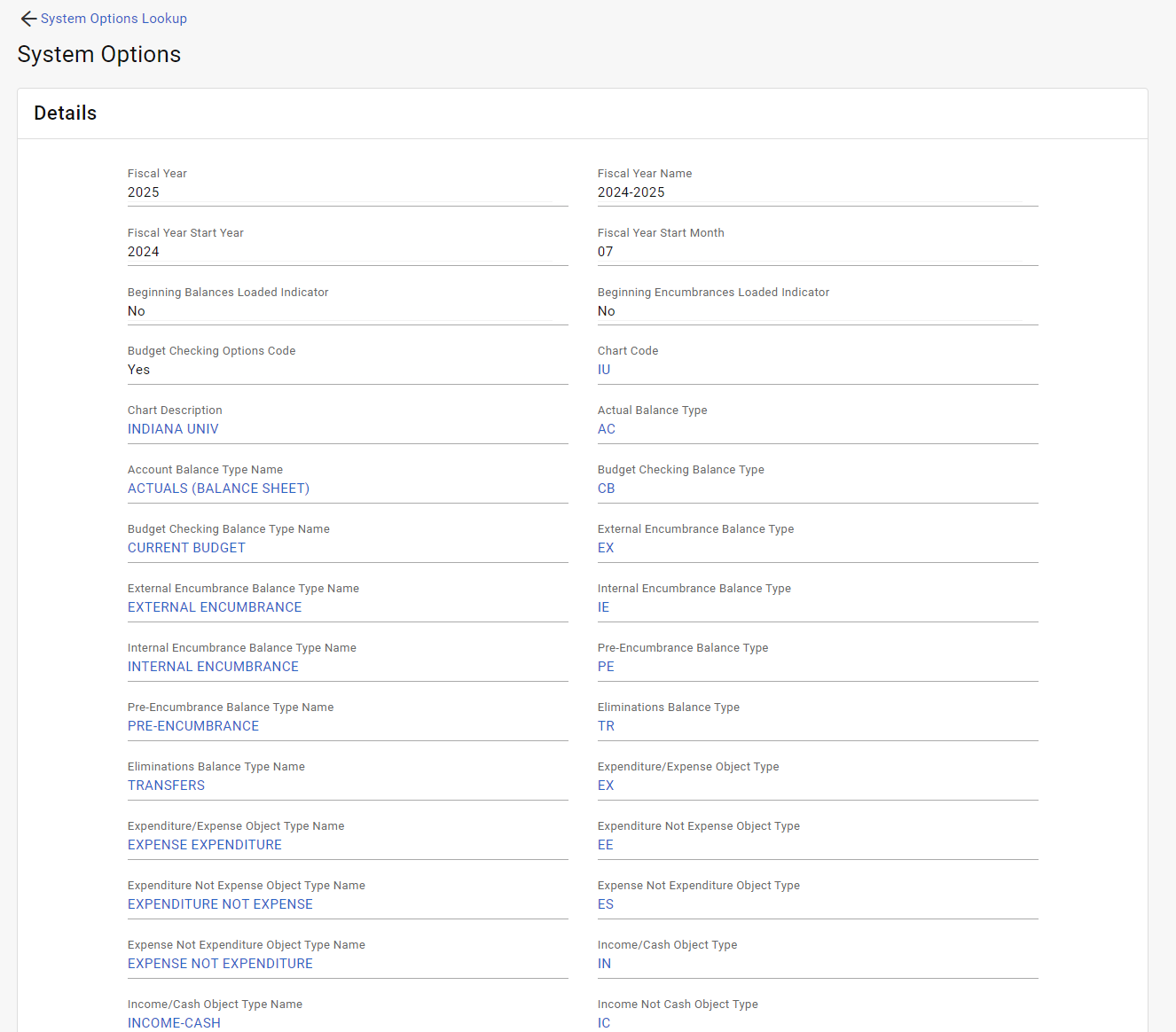Select the Fiscal Year Start Month value 07

[x=606, y=252]
